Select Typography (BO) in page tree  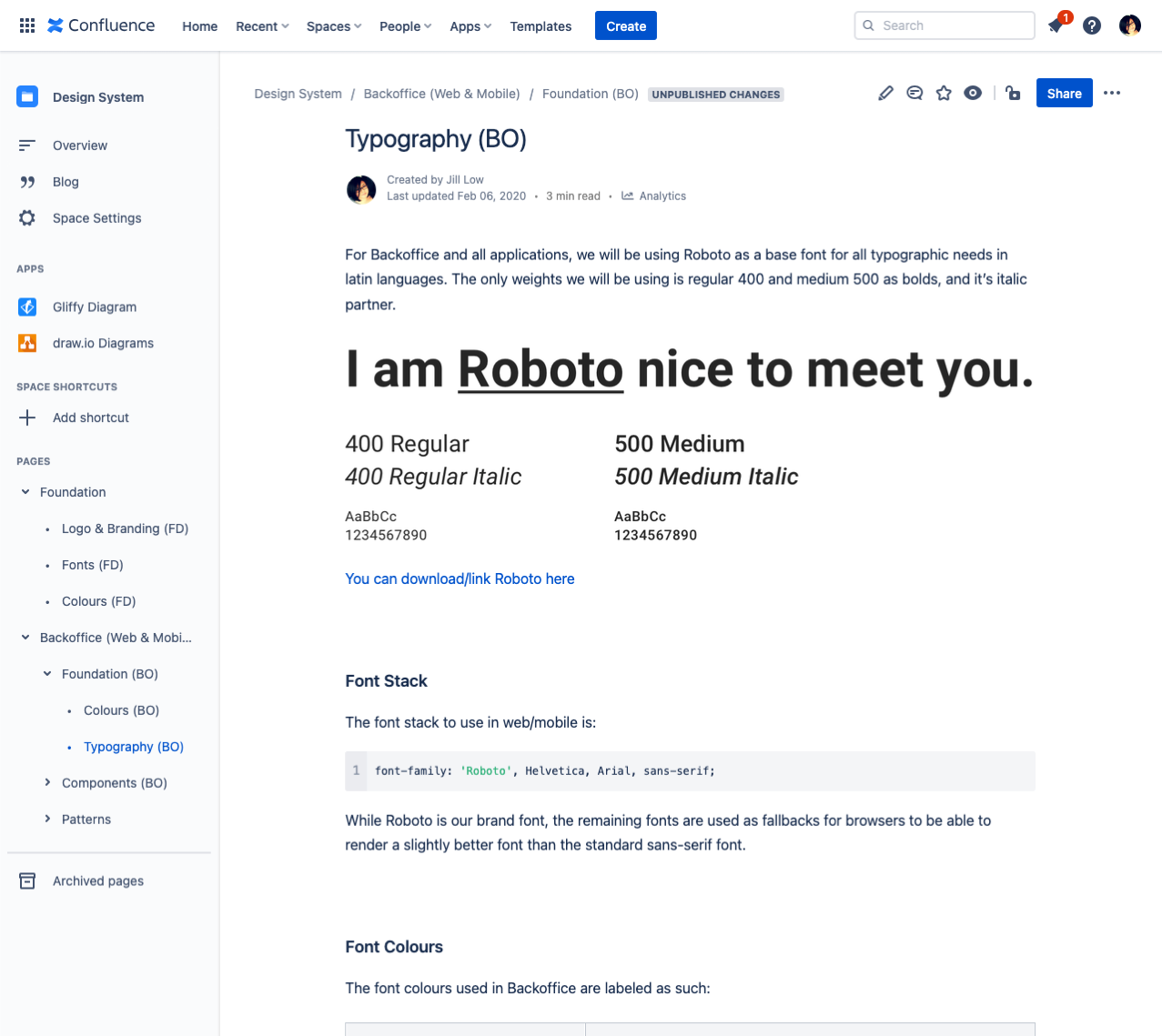(134, 747)
